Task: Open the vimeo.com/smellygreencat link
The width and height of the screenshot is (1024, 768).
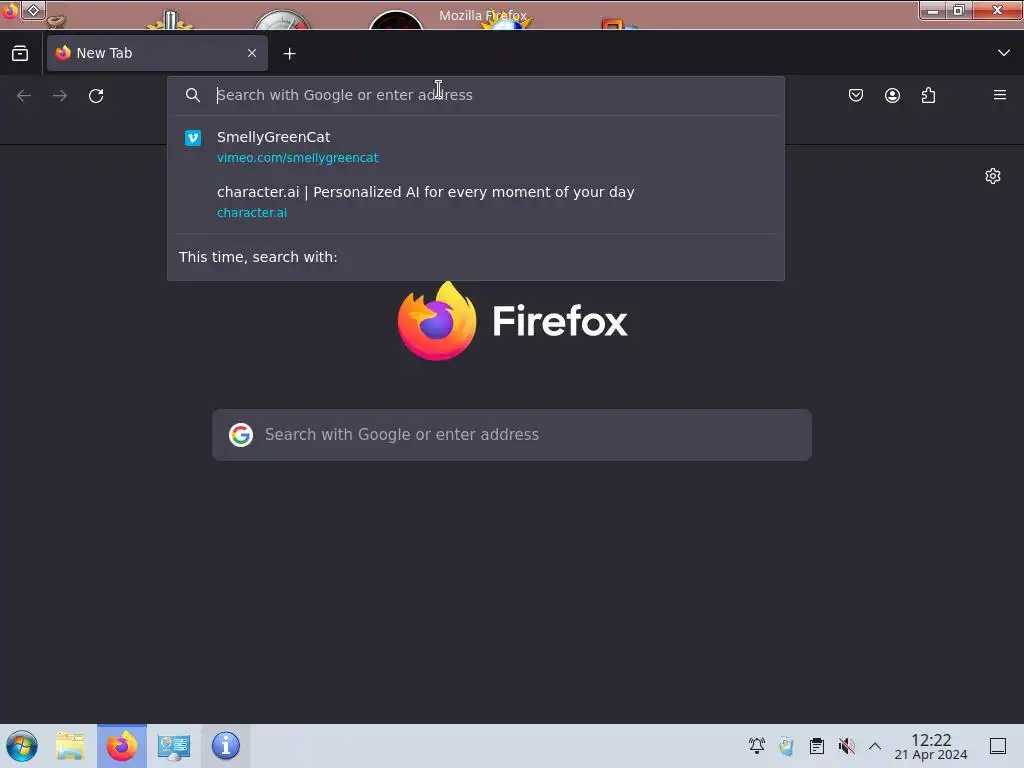Action: click(x=298, y=158)
